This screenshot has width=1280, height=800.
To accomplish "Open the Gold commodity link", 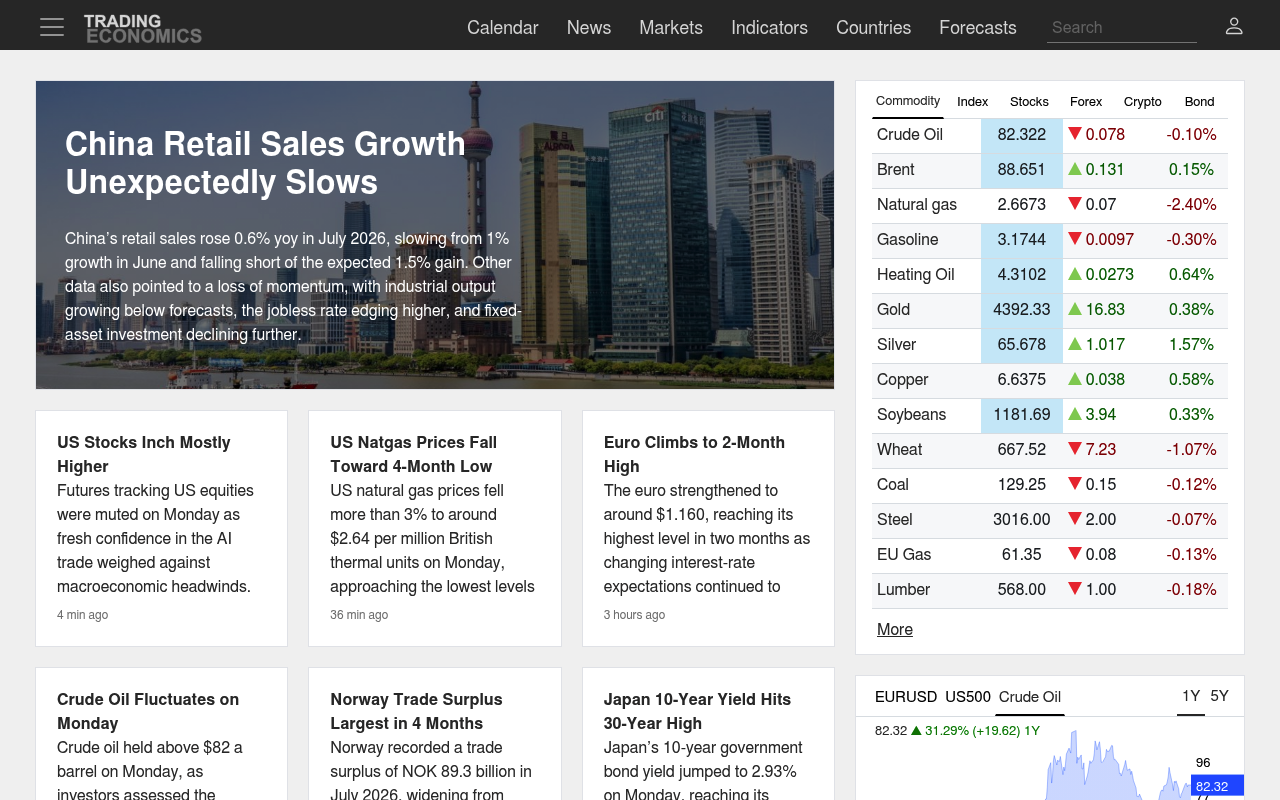I will pyautogui.click(x=893, y=310).
